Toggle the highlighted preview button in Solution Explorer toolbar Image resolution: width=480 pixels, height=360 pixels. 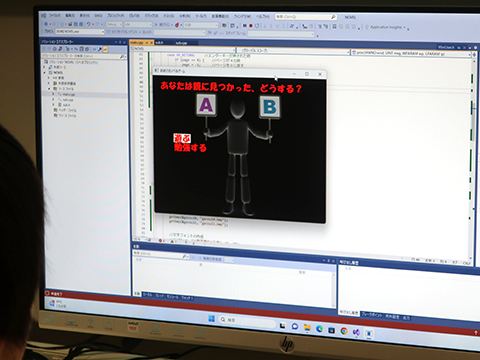tap(105, 49)
